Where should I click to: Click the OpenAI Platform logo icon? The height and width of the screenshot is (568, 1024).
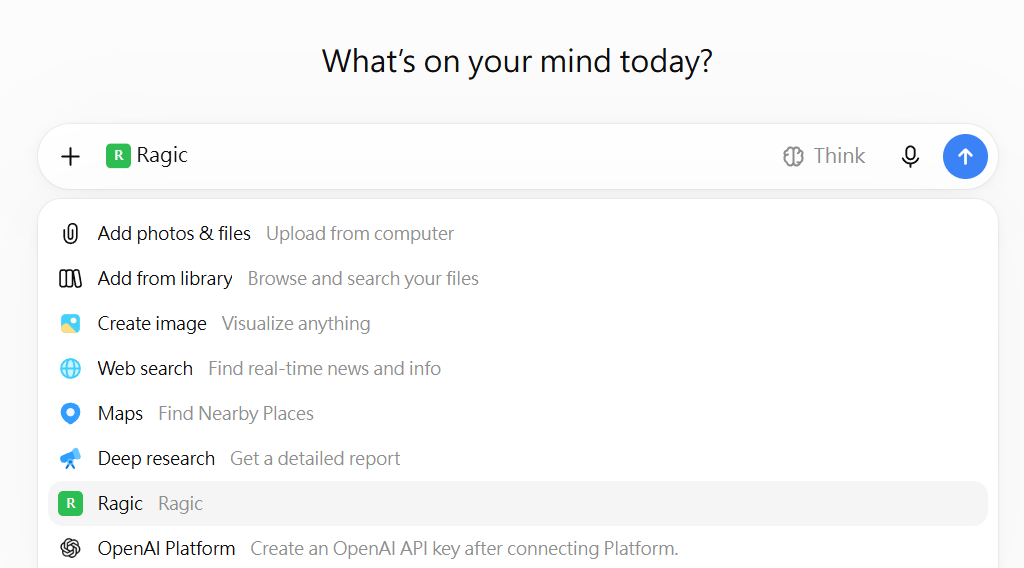point(71,548)
